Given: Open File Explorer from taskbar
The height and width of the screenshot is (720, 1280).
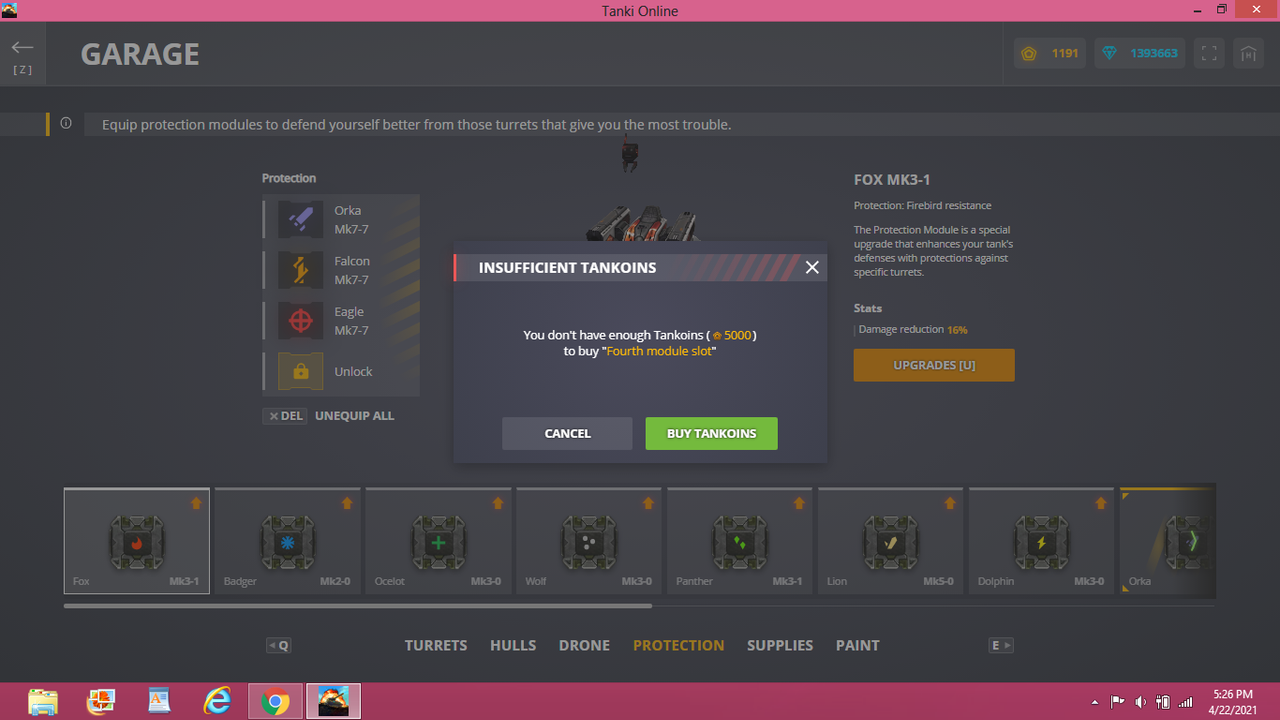Looking at the screenshot, I should (43, 702).
